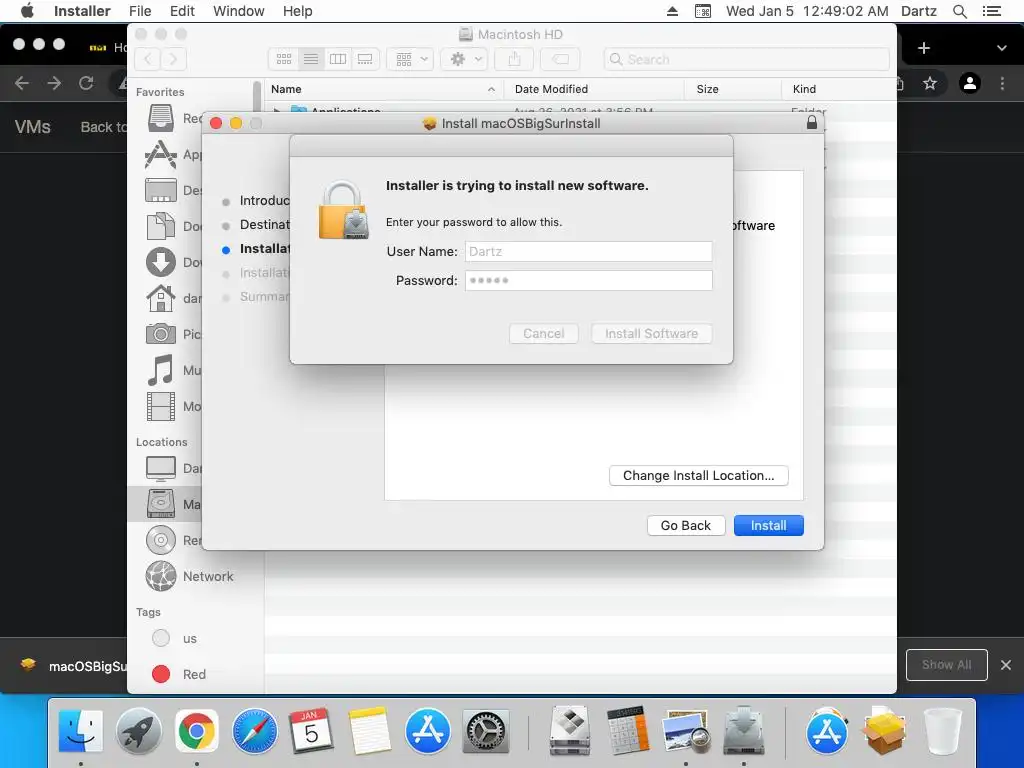Open the Help menu
1024x768 pixels.
tap(298, 11)
